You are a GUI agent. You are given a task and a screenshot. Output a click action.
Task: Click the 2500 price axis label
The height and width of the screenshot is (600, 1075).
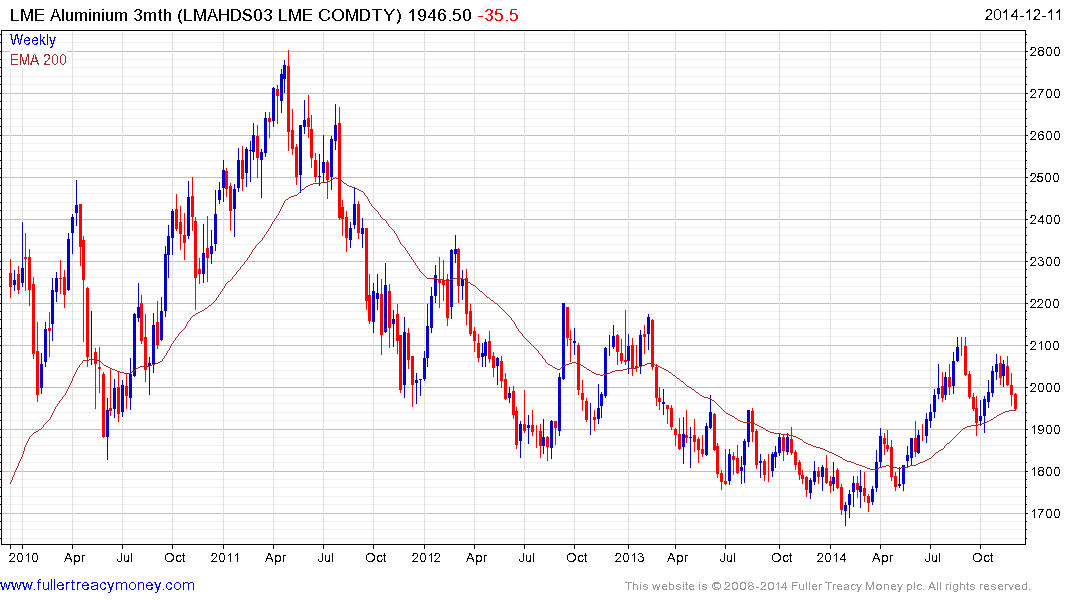click(1045, 178)
